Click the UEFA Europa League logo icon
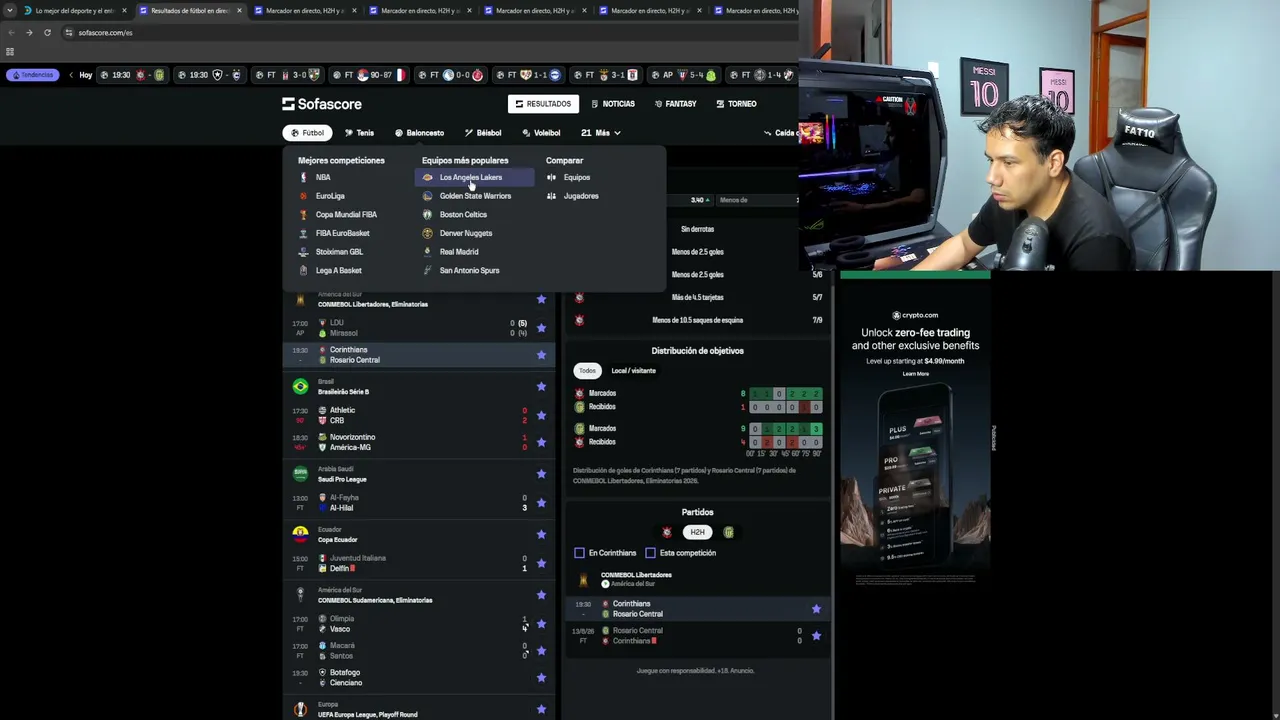 pyautogui.click(x=300, y=709)
